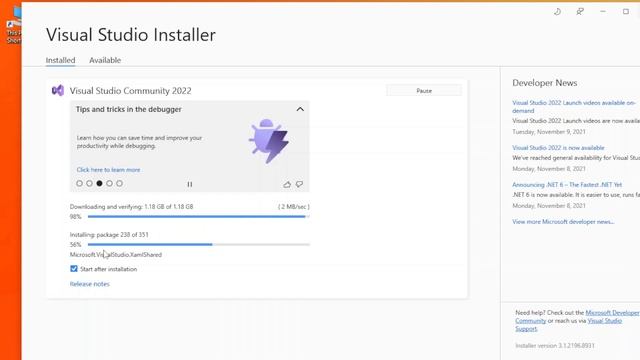Click the Developer News heading
Viewport: 640px width, 360px height.
coord(544,83)
